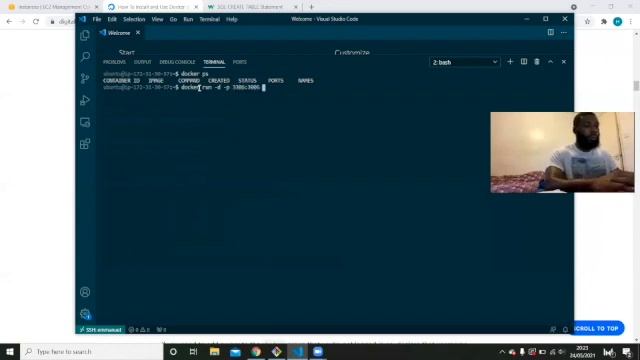Select the 2: bash terminal dropdown
The width and height of the screenshot is (640, 360).
[x=465, y=62]
